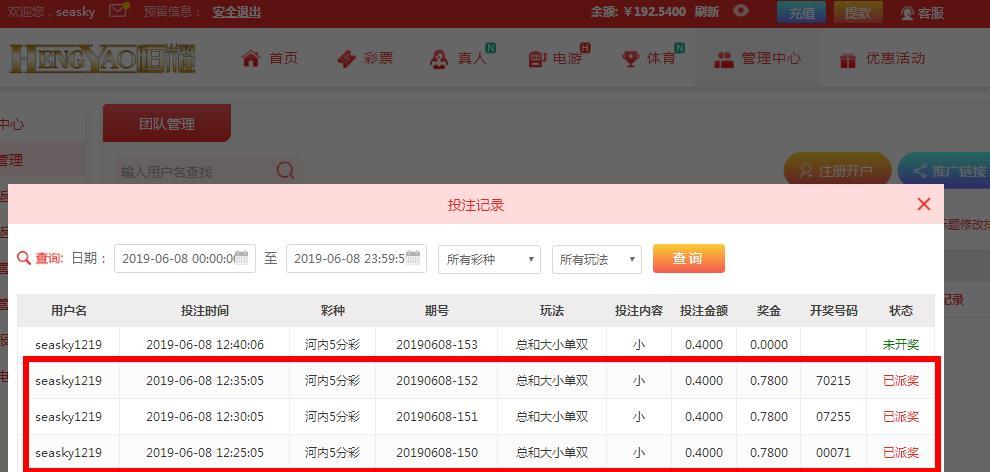
Task: Toggle the balance visibility eye icon
Action: pos(741,11)
